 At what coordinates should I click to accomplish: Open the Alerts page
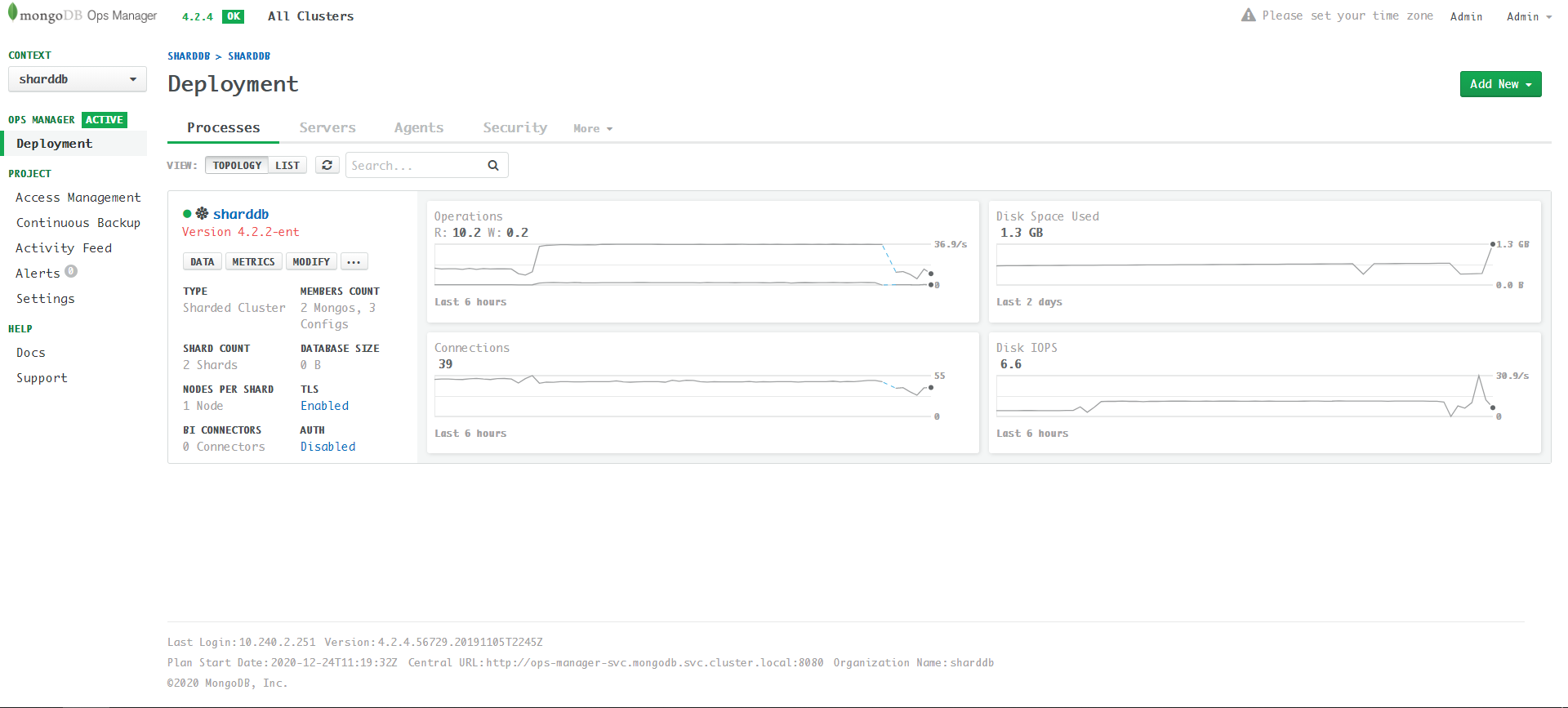tap(38, 274)
